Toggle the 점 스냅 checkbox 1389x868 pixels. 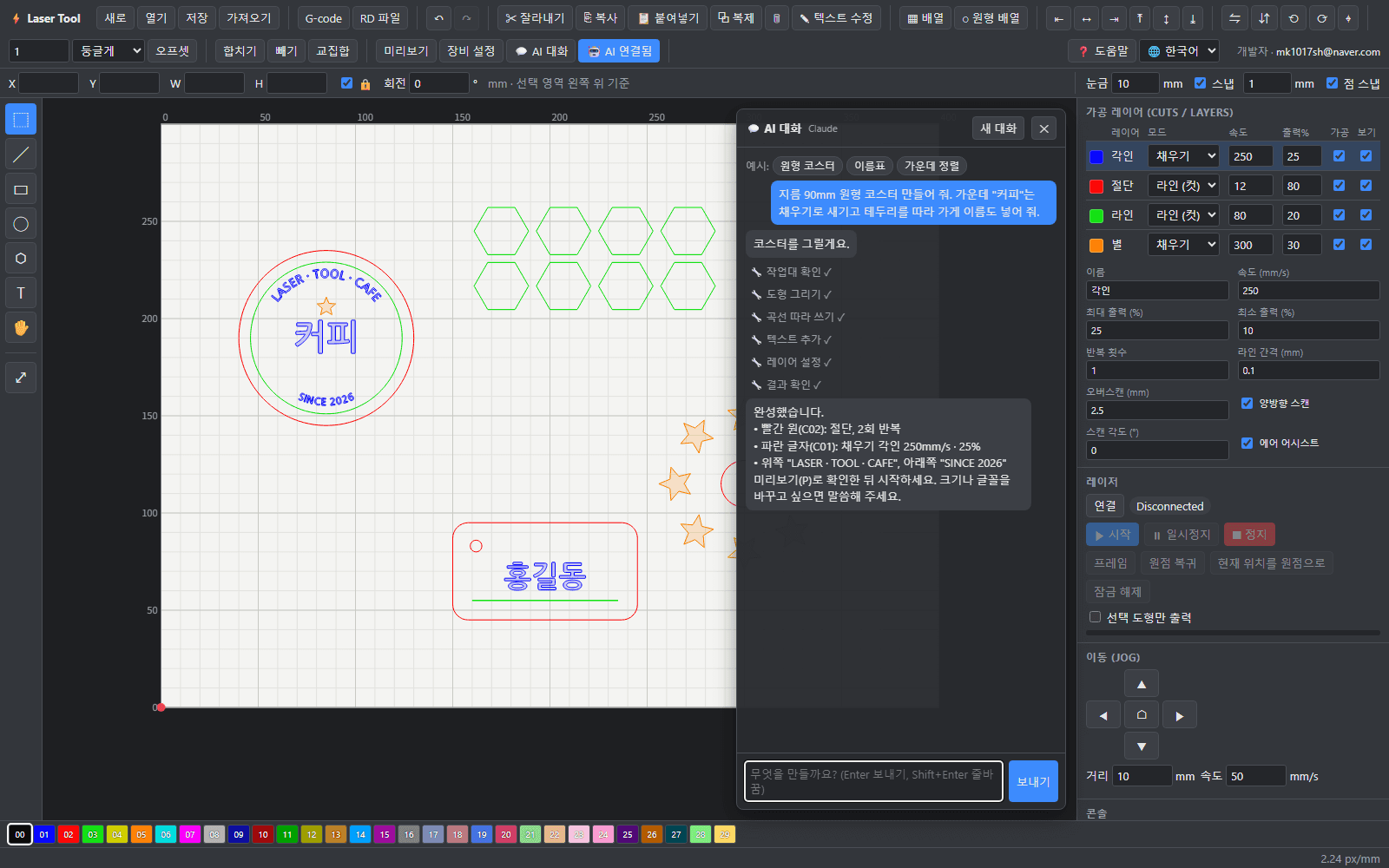point(1332,83)
